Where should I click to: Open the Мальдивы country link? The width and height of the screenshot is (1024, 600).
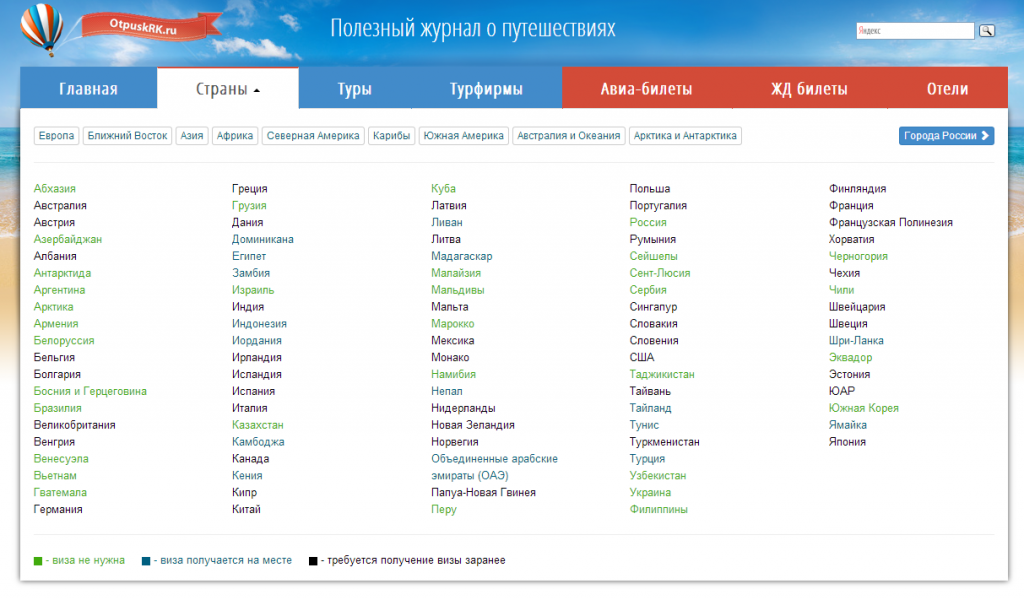pyautogui.click(x=458, y=290)
